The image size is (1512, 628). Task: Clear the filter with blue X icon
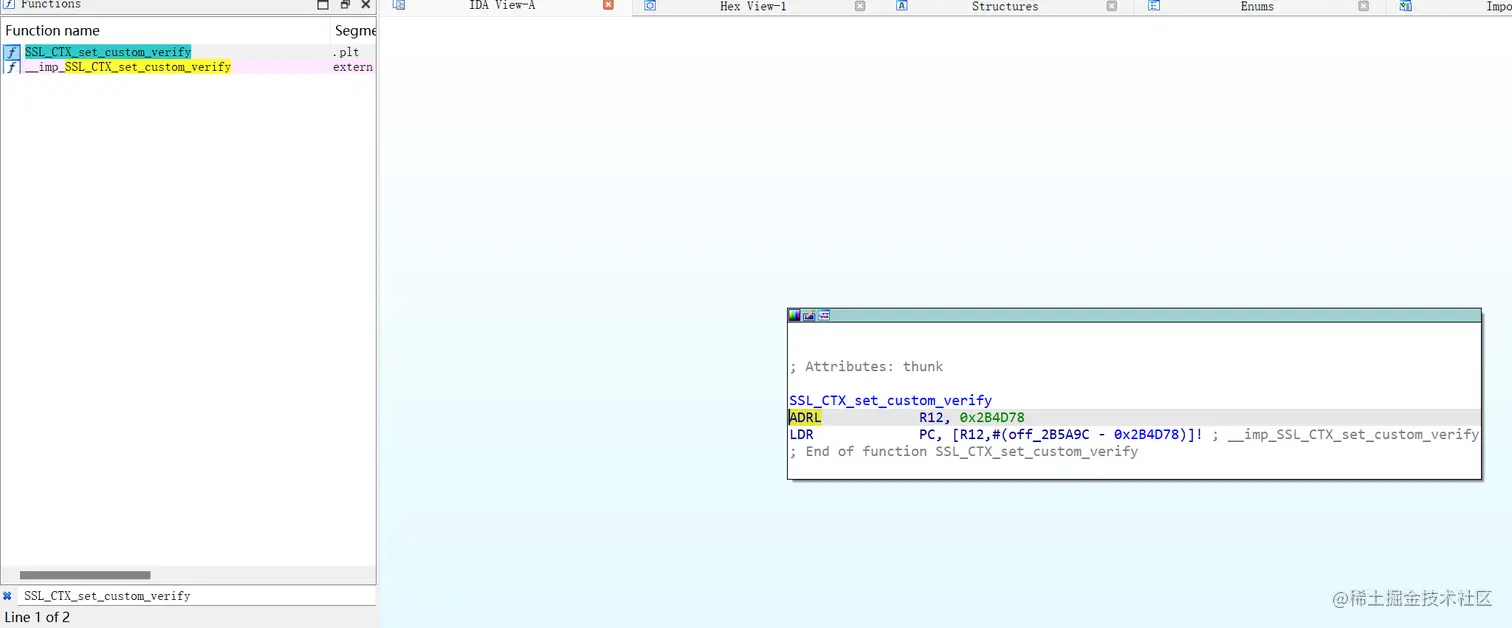click(8, 595)
